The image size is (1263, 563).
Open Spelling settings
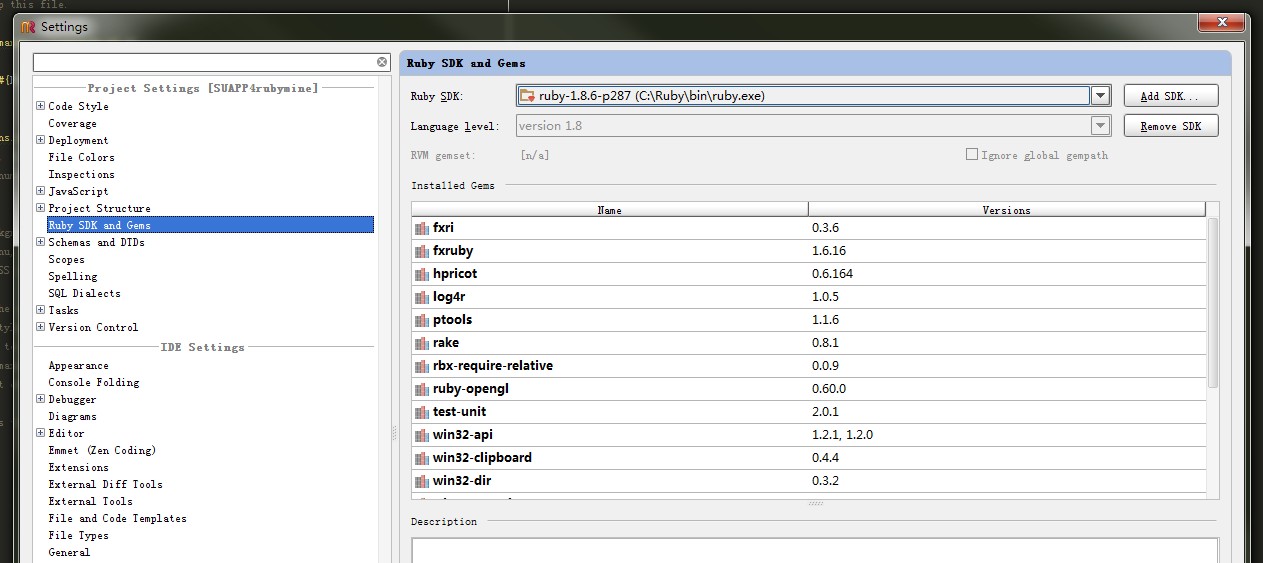(x=72, y=277)
